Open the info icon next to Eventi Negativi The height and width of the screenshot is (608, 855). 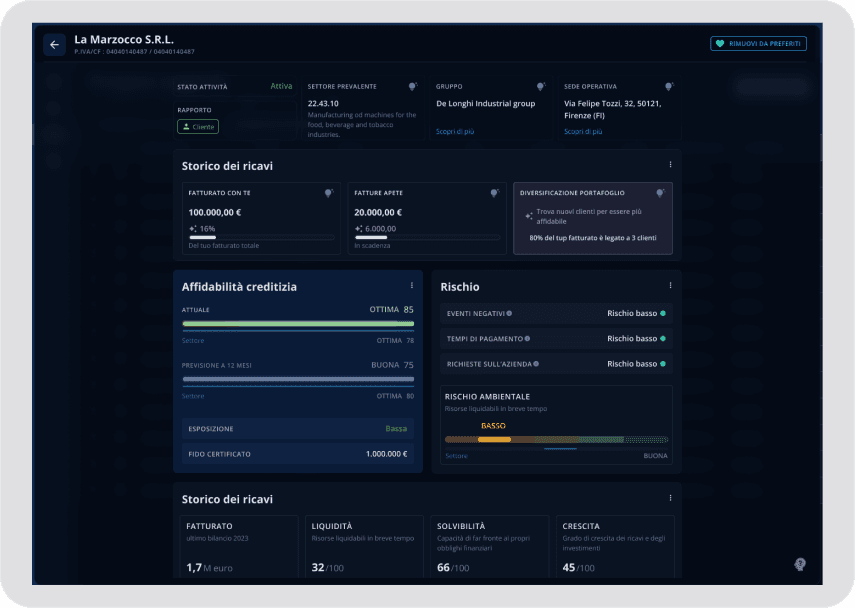510,312
